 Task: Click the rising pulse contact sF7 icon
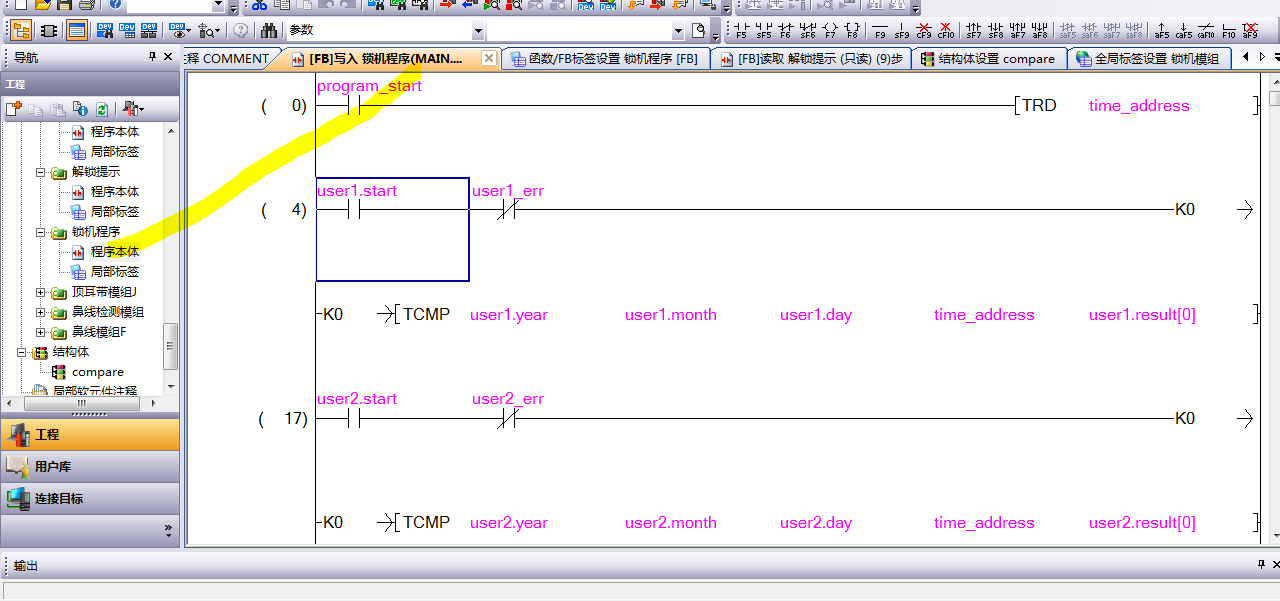point(973,30)
